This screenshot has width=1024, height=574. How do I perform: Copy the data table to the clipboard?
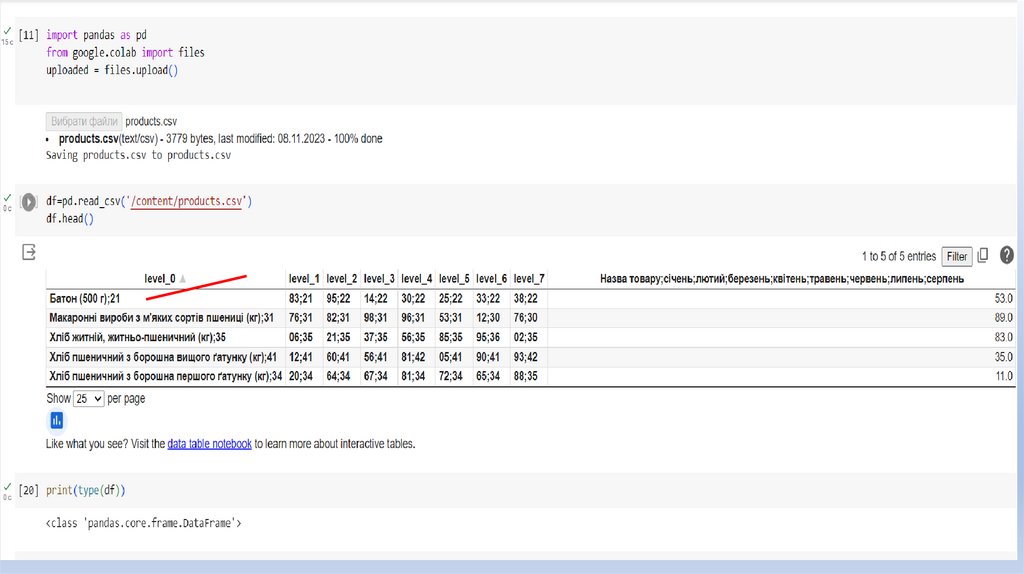(x=983, y=255)
